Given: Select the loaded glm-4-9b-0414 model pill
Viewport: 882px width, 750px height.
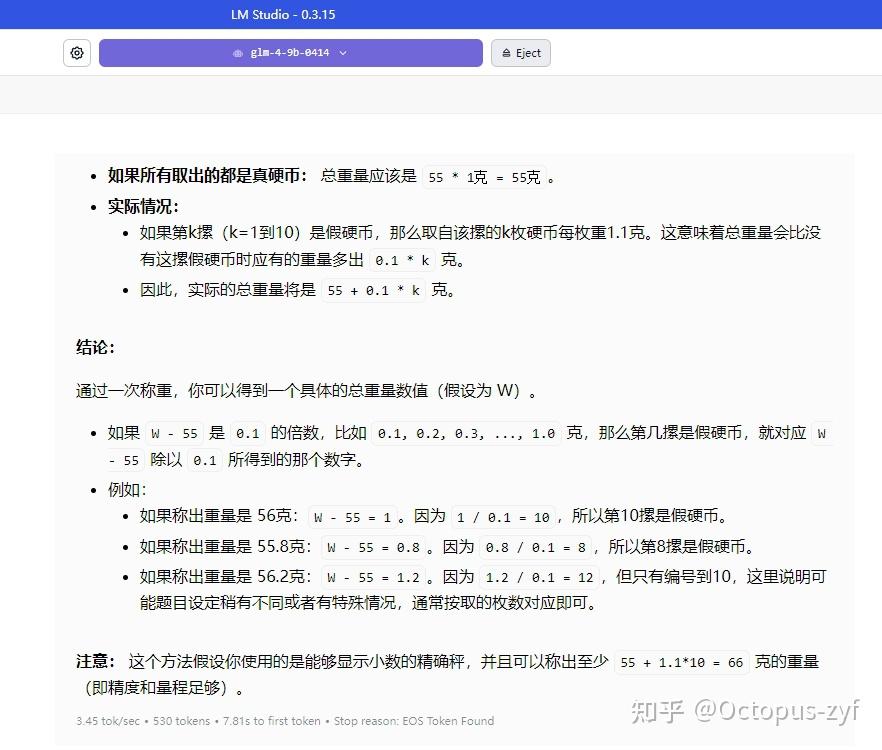Looking at the screenshot, I should tap(290, 53).
